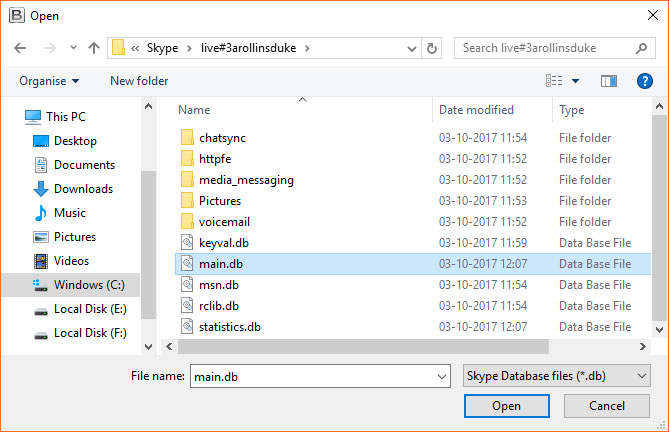669x432 pixels.
Task: Sort files by Date modified column
Action: click(x=476, y=110)
